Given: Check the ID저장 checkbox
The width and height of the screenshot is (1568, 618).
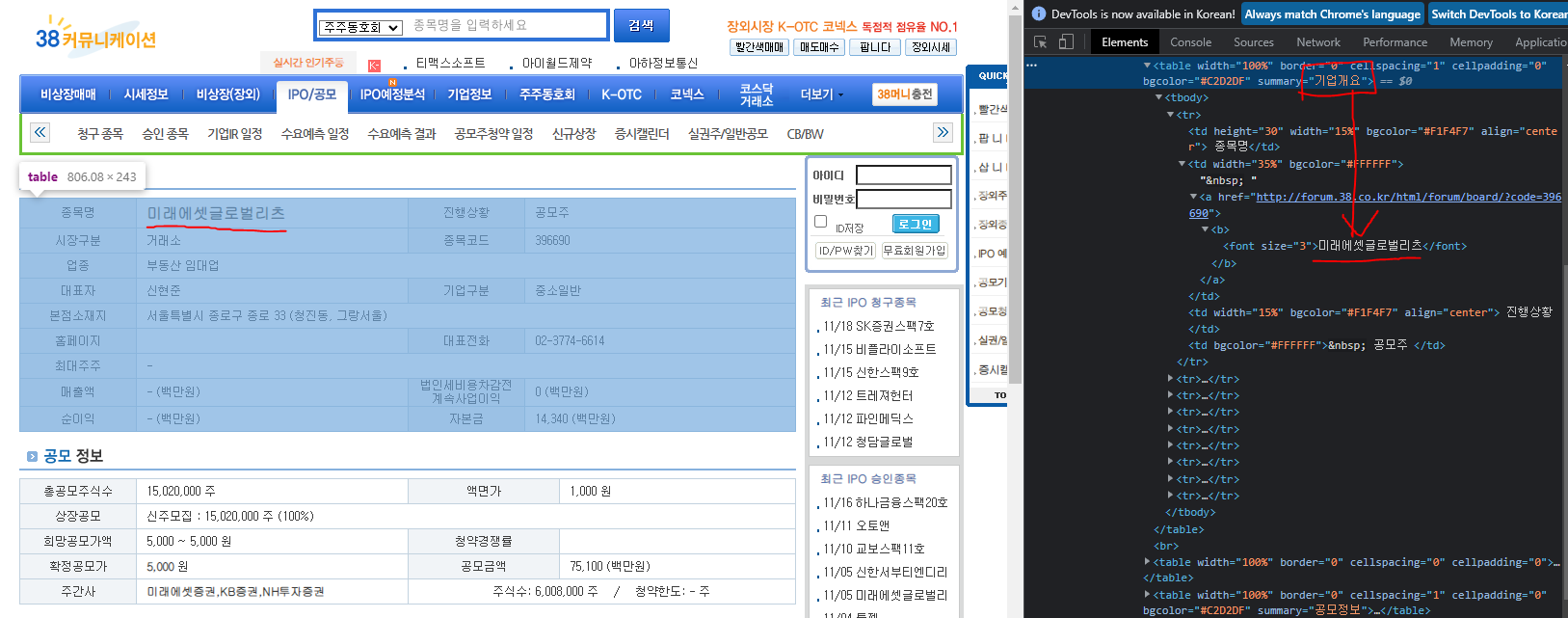Looking at the screenshot, I should (821, 222).
